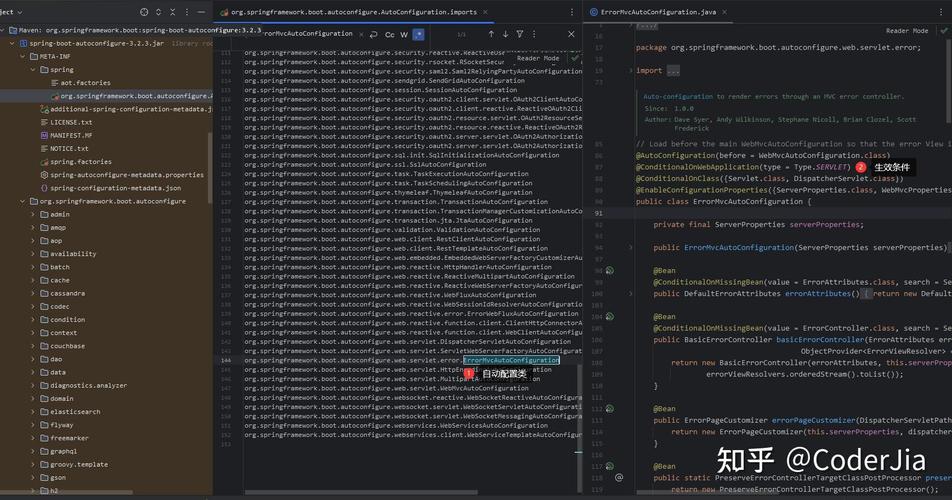The width and height of the screenshot is (952, 500).
Task: Close the find bar
Action: [571, 35]
